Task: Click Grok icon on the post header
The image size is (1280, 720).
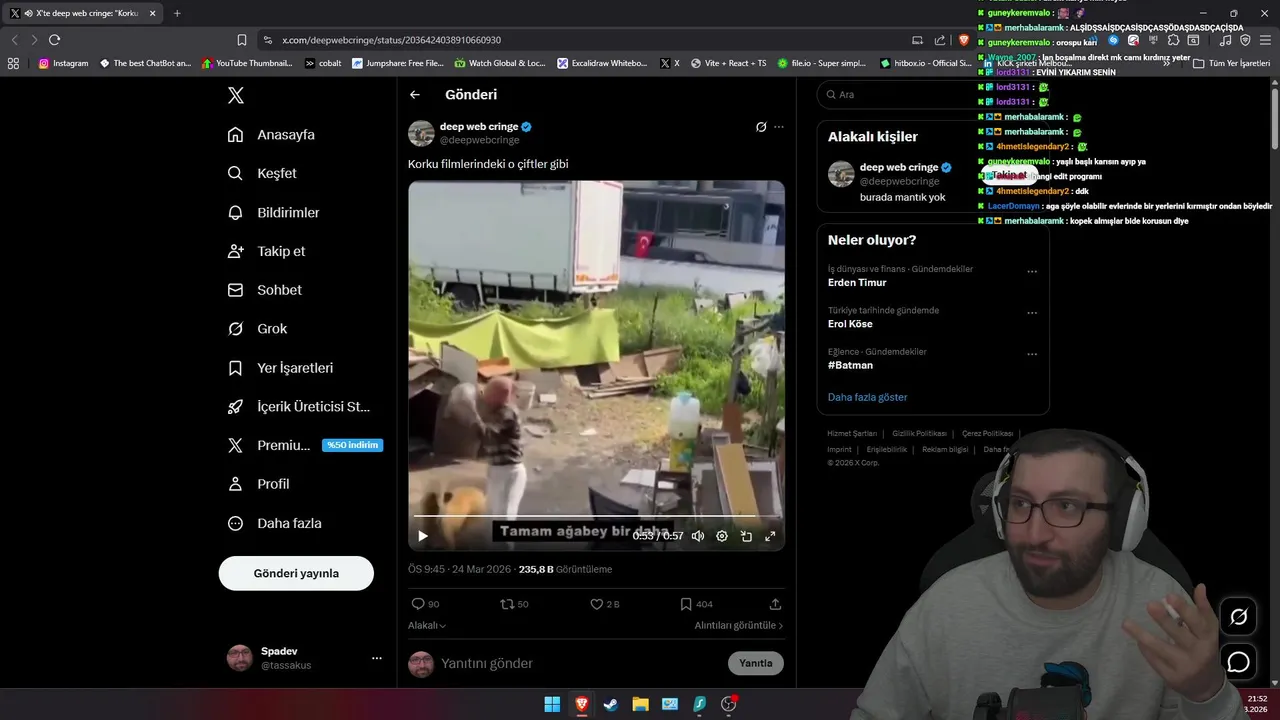Action: 761,127
